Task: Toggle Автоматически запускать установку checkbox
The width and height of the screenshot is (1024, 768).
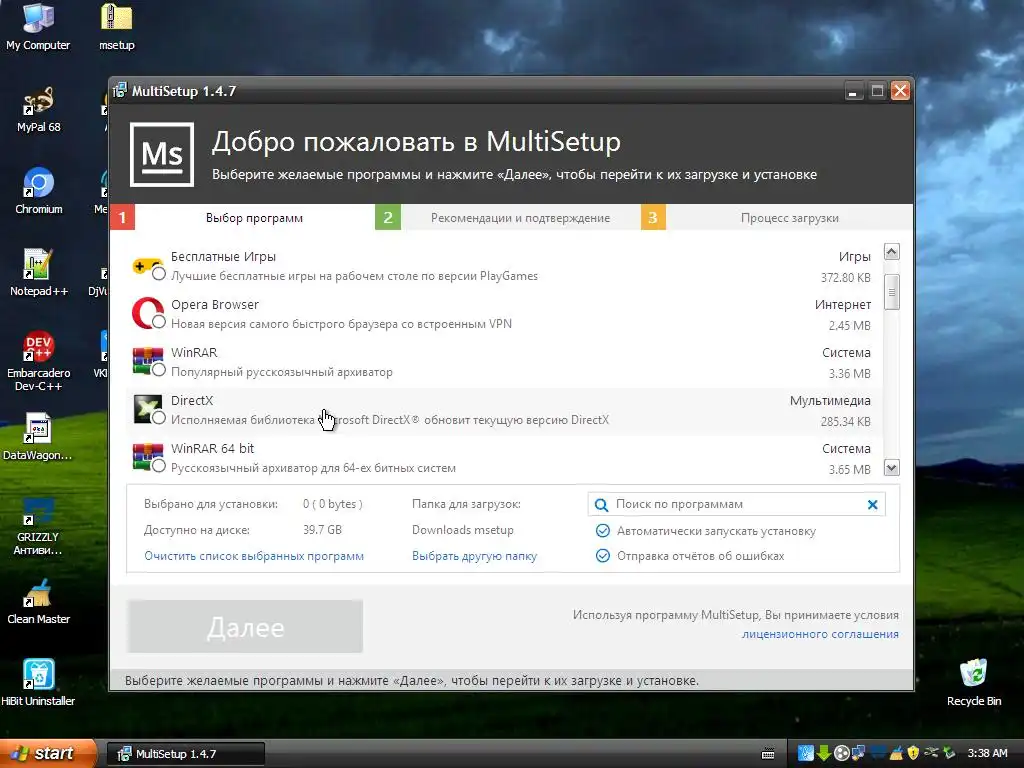Action: 603,531
